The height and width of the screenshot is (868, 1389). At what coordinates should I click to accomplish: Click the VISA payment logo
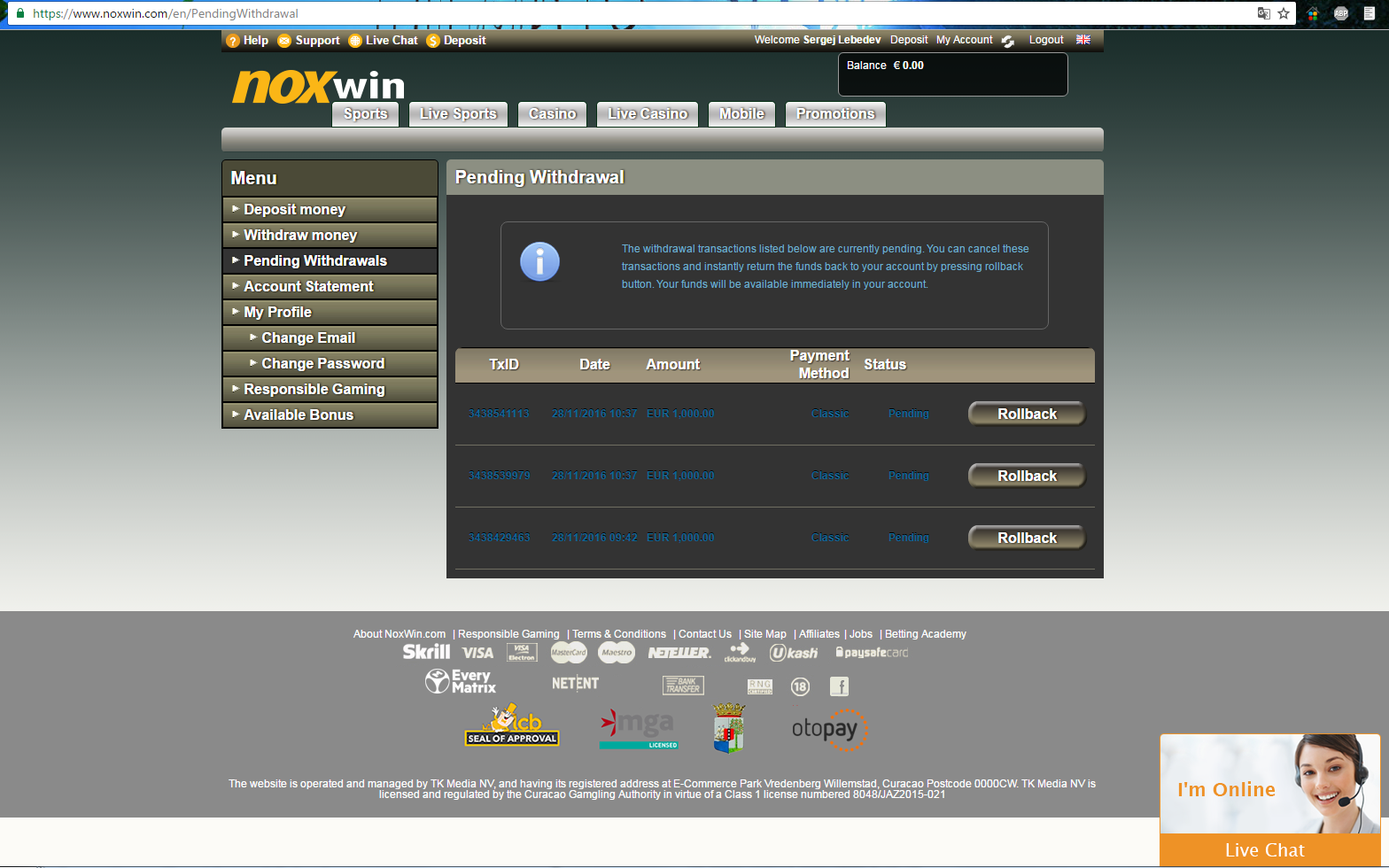tap(477, 653)
